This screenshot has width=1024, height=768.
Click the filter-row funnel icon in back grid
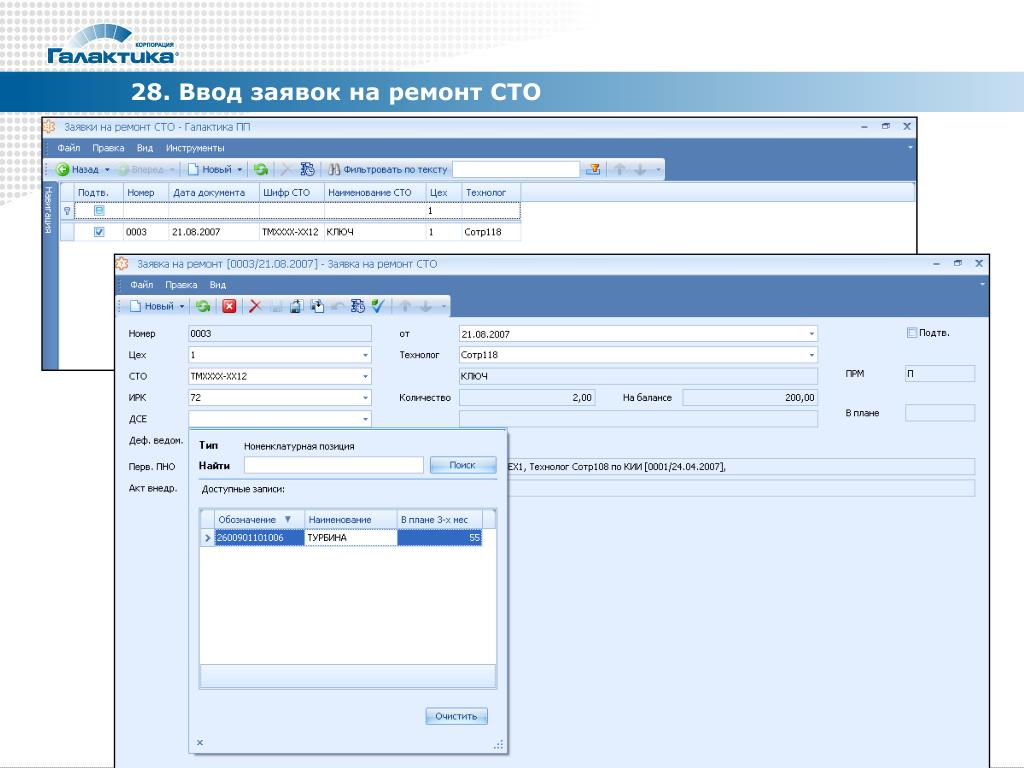point(67,211)
